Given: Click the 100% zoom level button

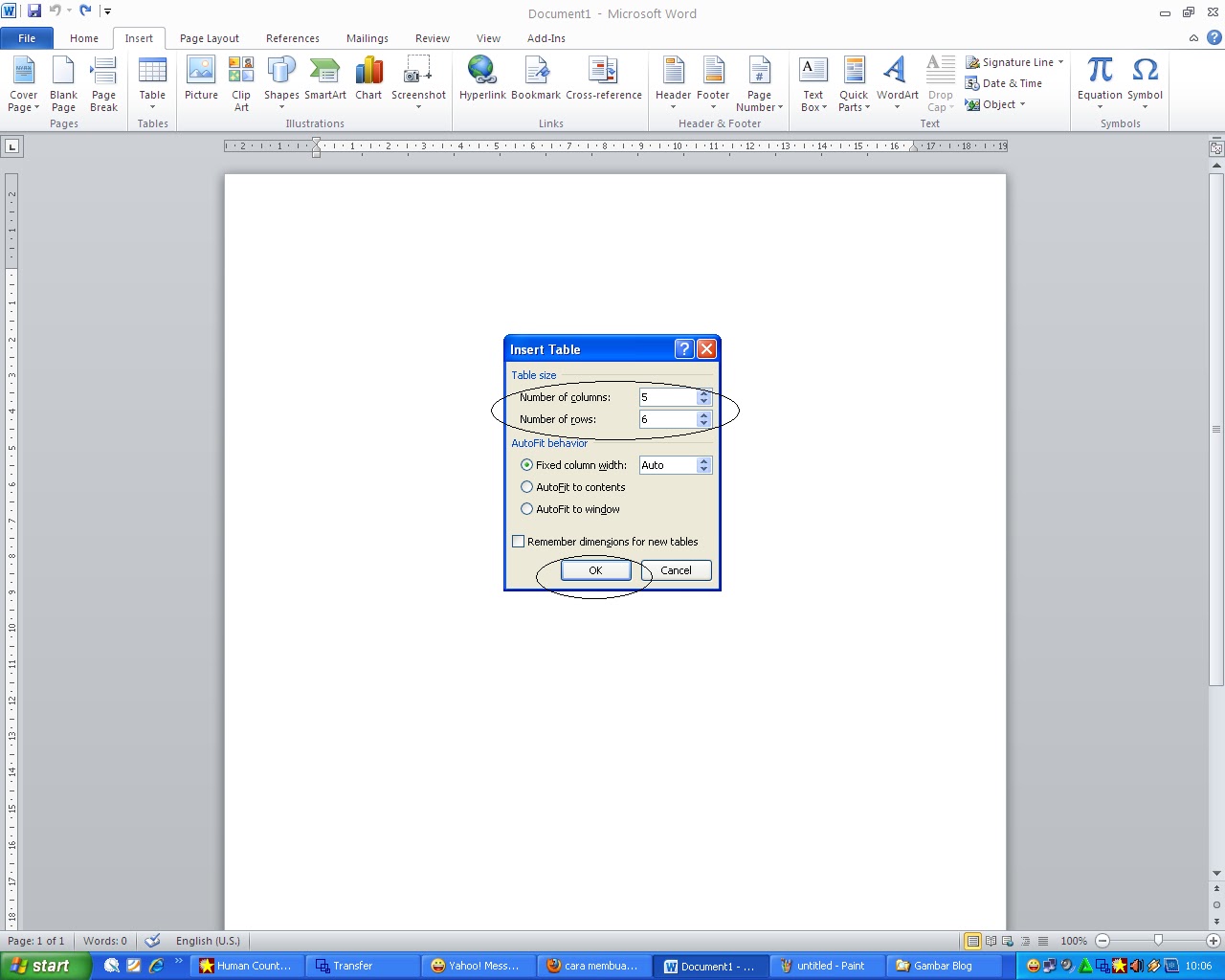Looking at the screenshot, I should [1074, 941].
